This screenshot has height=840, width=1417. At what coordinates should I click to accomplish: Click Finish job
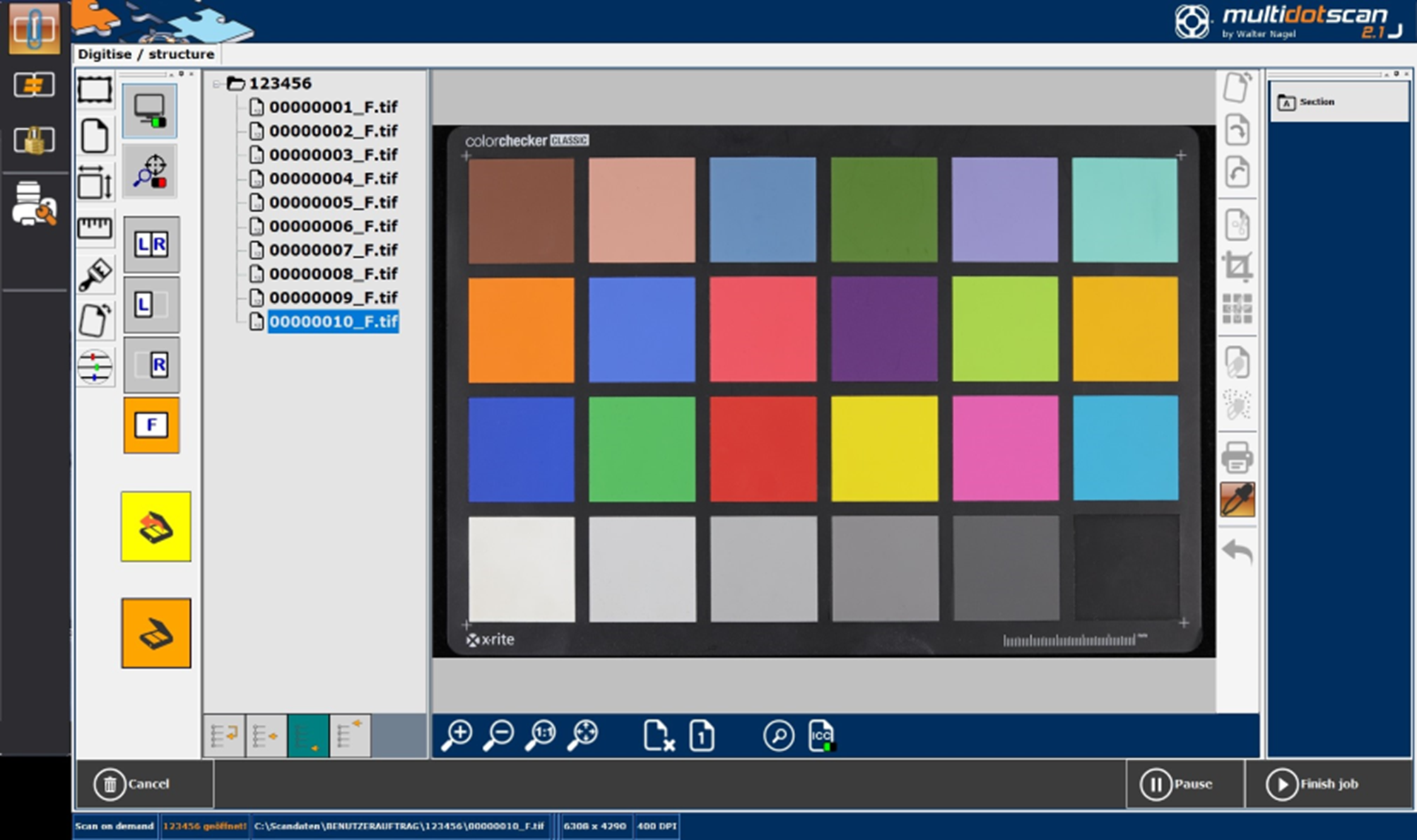click(1329, 783)
